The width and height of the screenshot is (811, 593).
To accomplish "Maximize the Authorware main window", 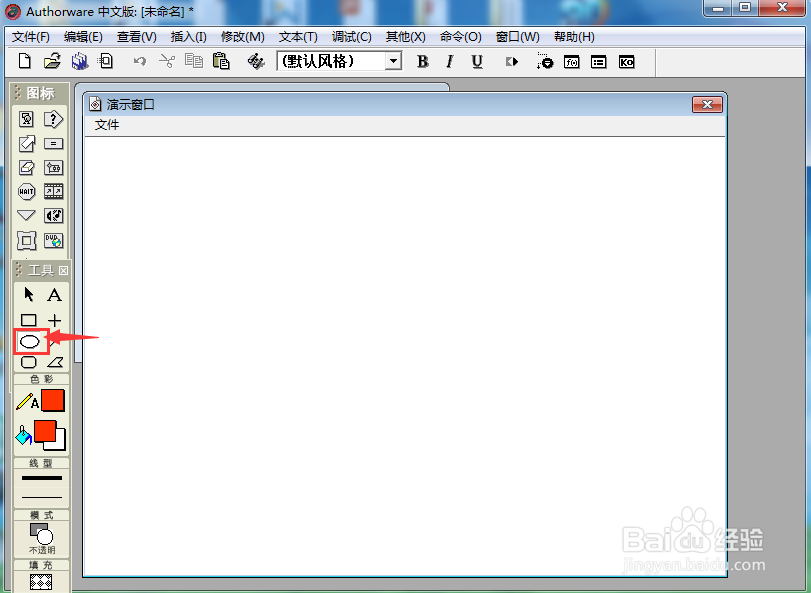I will (x=745, y=8).
